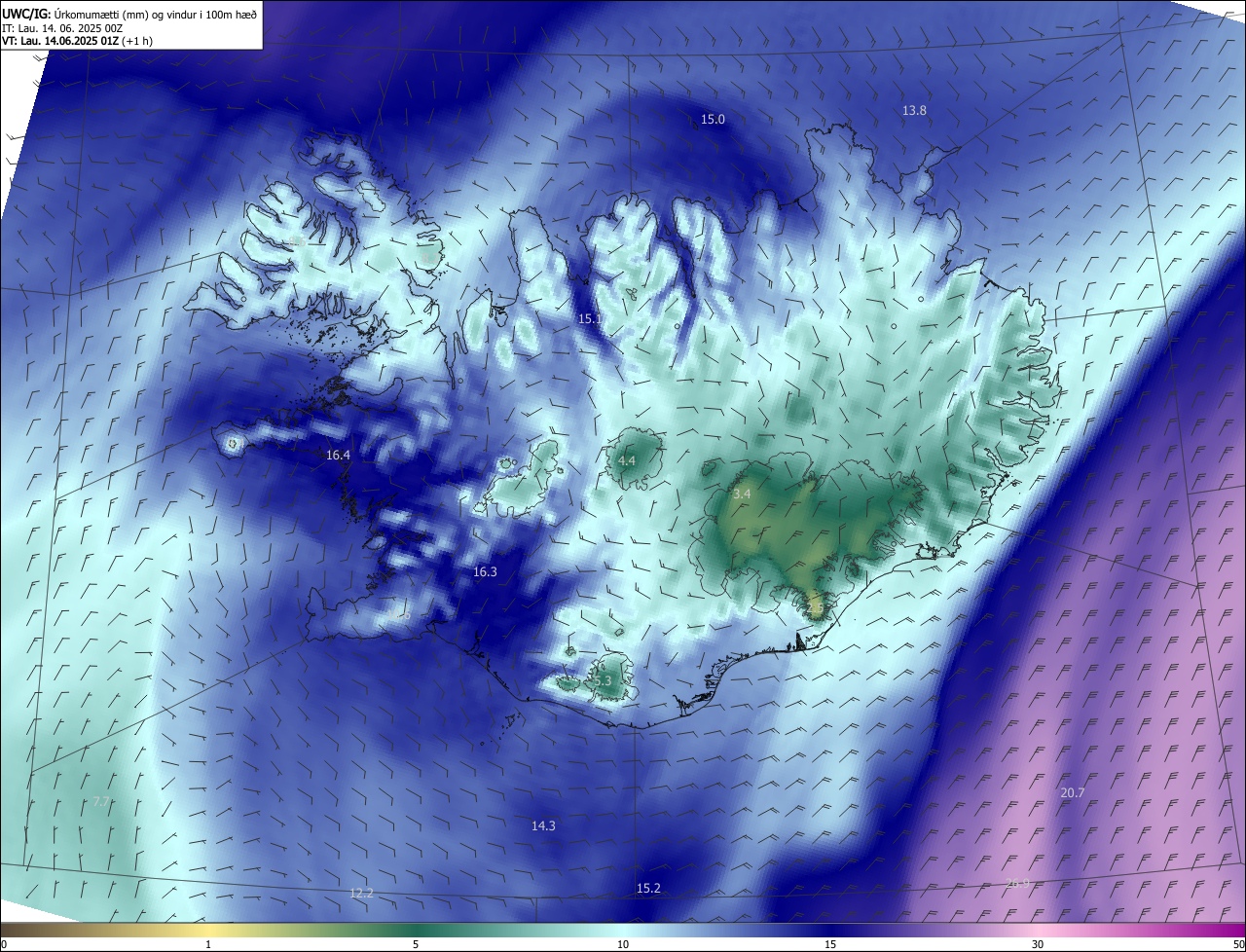Click the precipitable water colour scale bar

[623, 930]
